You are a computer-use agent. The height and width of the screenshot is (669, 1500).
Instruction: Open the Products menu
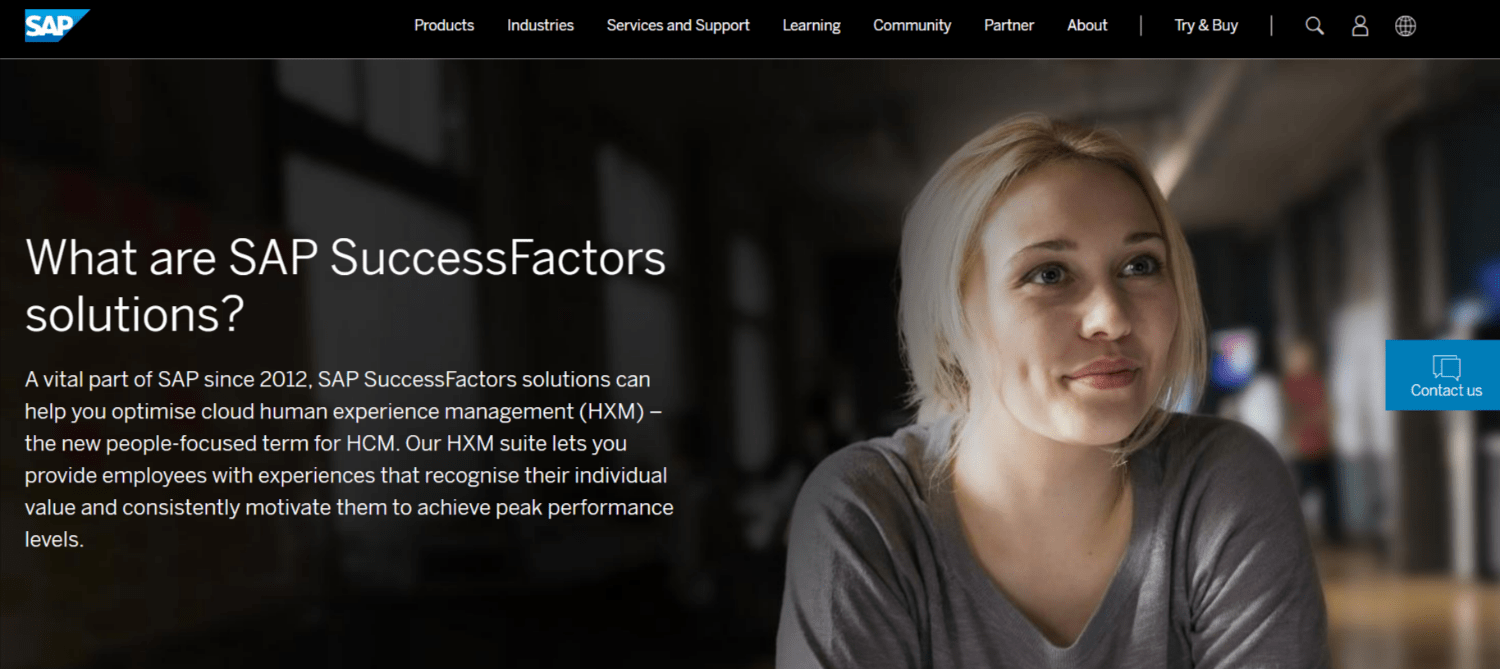[444, 26]
